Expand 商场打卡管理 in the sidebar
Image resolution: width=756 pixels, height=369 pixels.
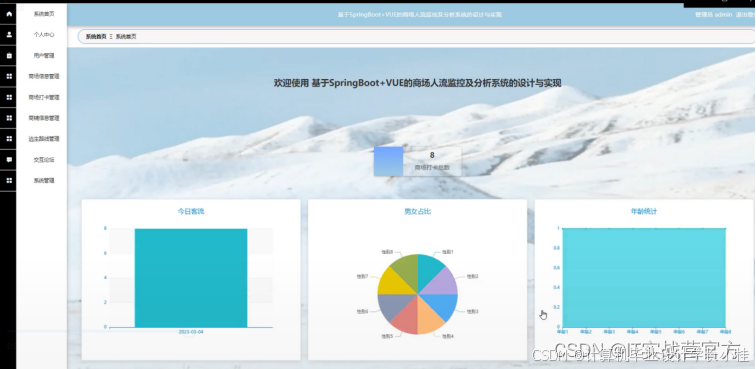pyautogui.click(x=44, y=97)
